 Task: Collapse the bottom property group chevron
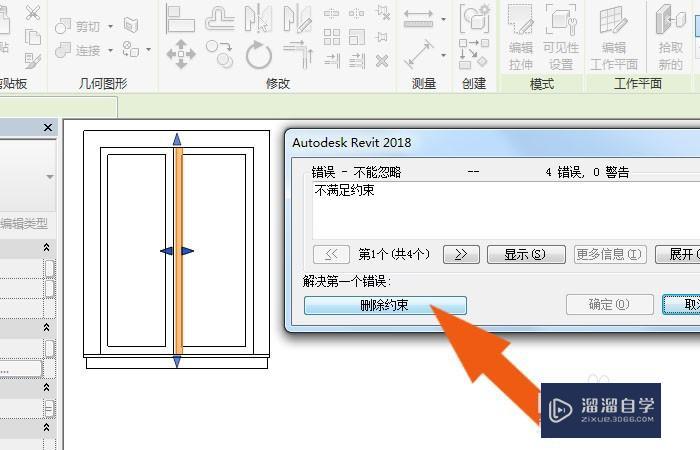46,427
